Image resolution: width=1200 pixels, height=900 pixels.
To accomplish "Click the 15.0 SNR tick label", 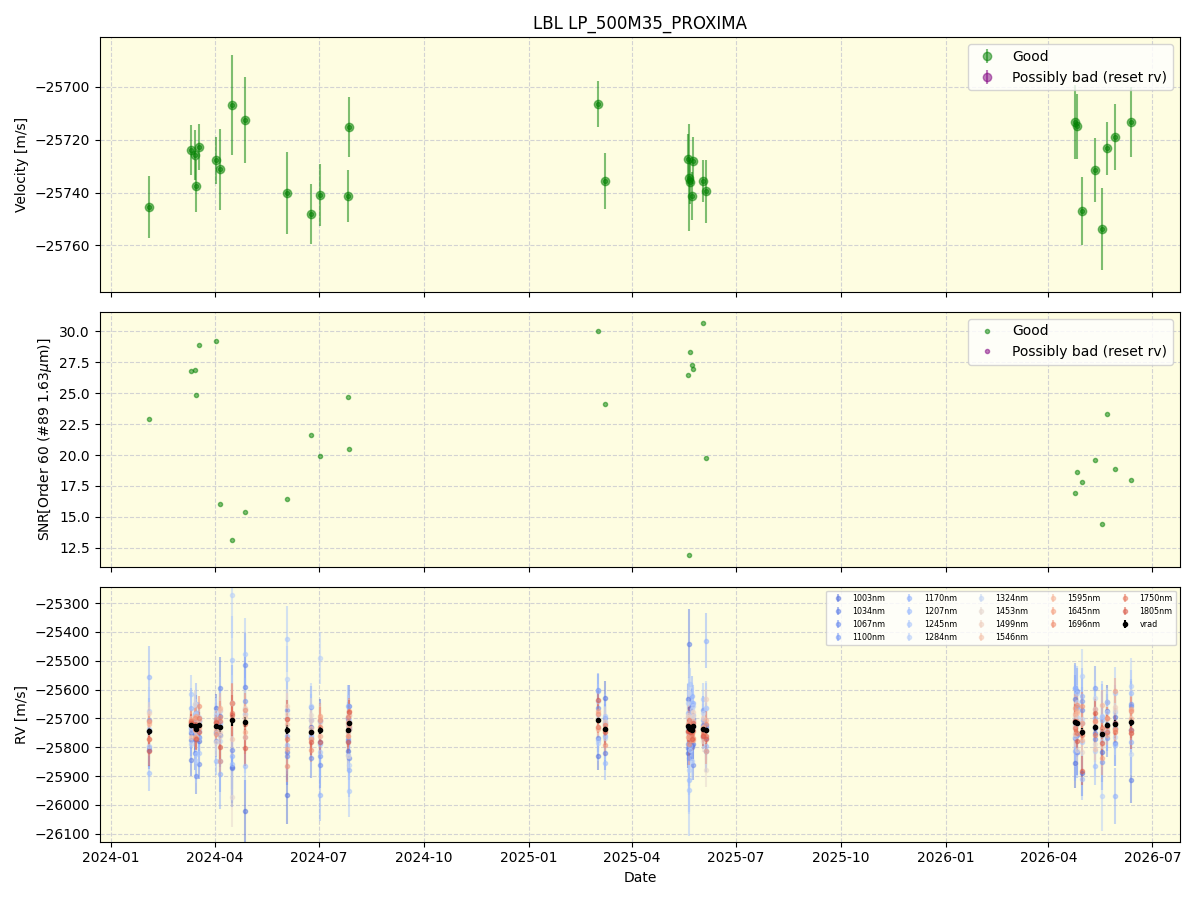I will pyautogui.click(x=77, y=518).
